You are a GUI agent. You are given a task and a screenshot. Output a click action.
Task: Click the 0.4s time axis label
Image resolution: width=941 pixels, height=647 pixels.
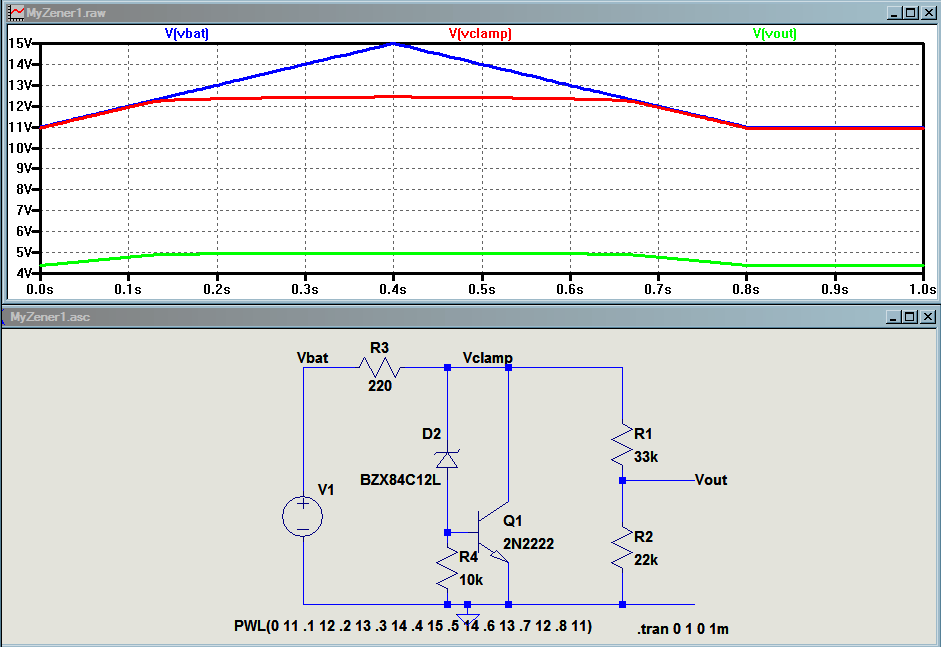[393, 289]
